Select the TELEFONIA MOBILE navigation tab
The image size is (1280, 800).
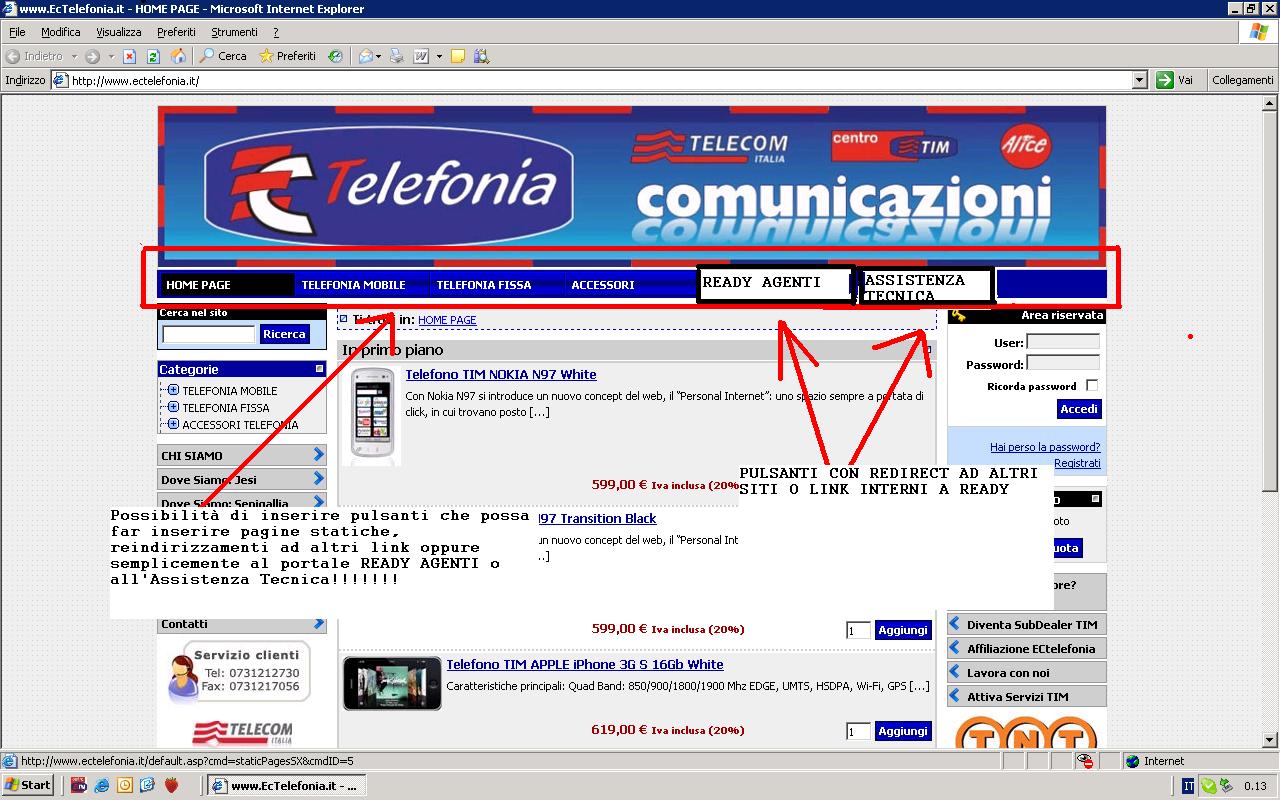(361, 285)
